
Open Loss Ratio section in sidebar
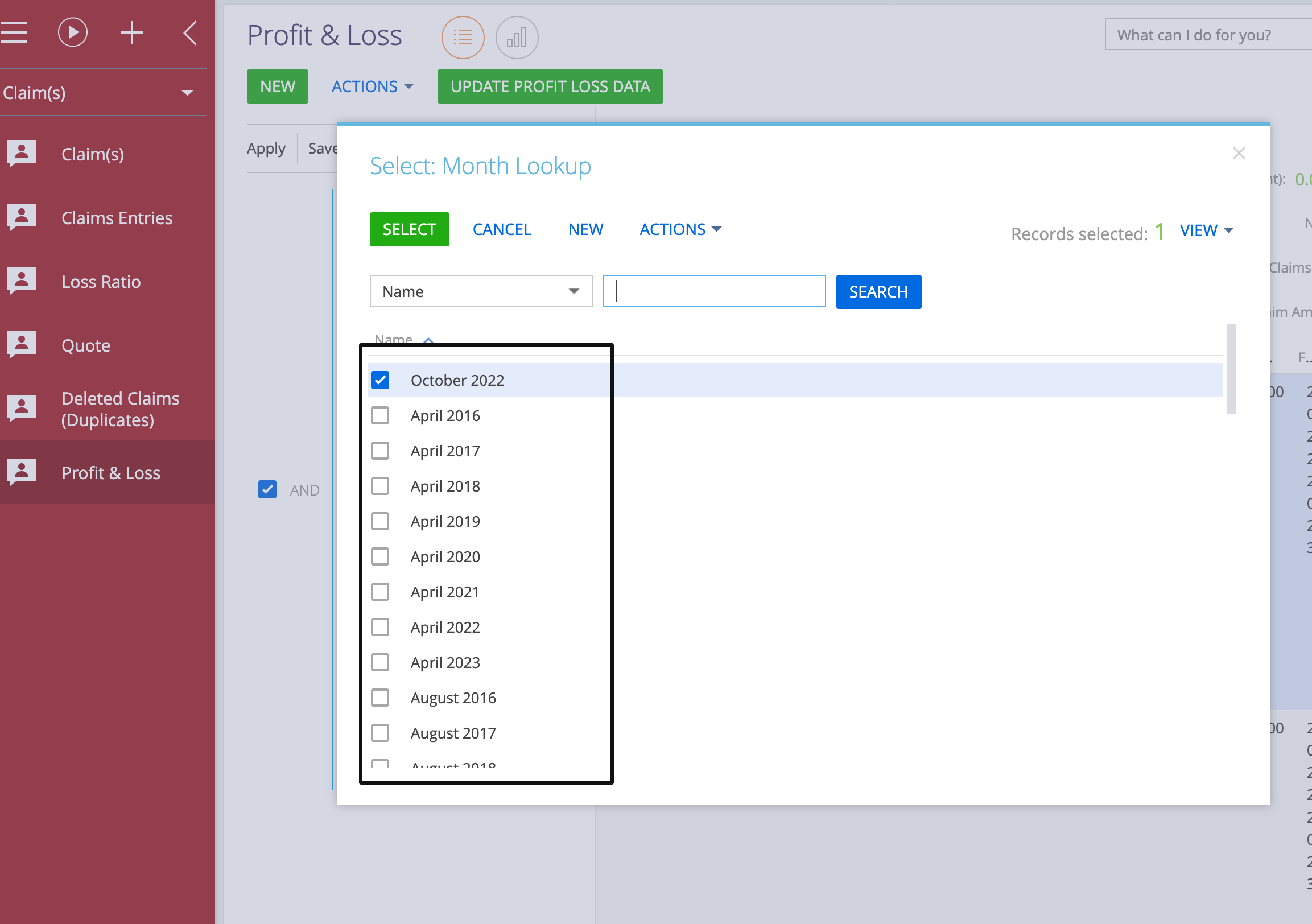(x=101, y=282)
